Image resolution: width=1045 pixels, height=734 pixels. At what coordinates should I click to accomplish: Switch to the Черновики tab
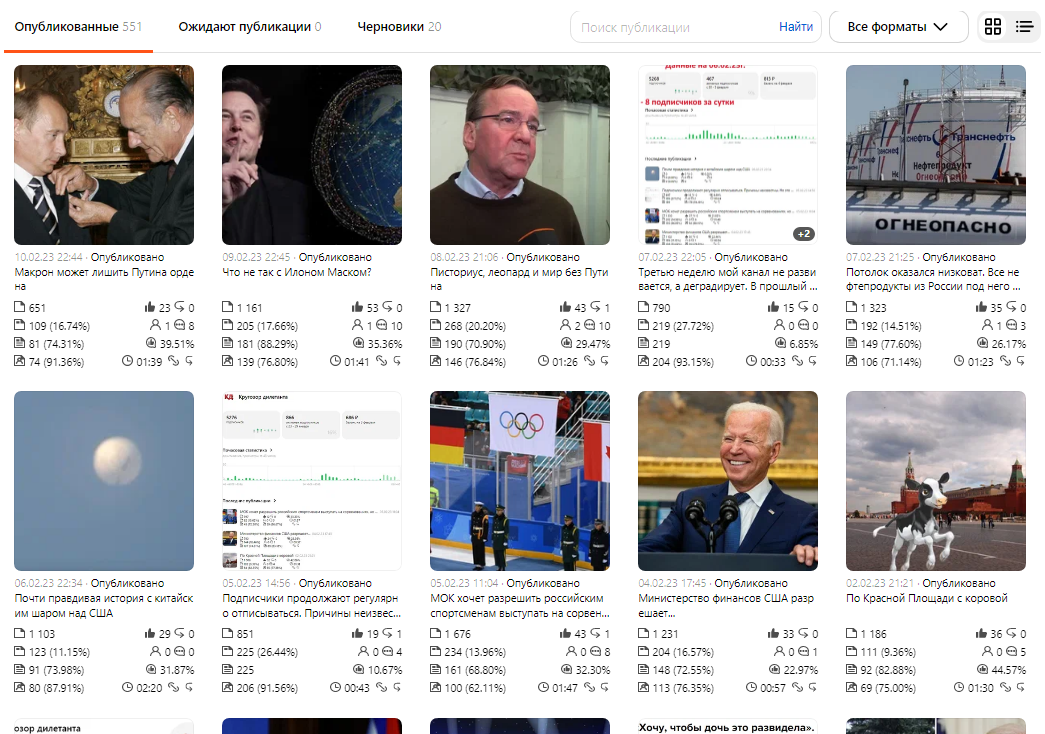point(399,27)
